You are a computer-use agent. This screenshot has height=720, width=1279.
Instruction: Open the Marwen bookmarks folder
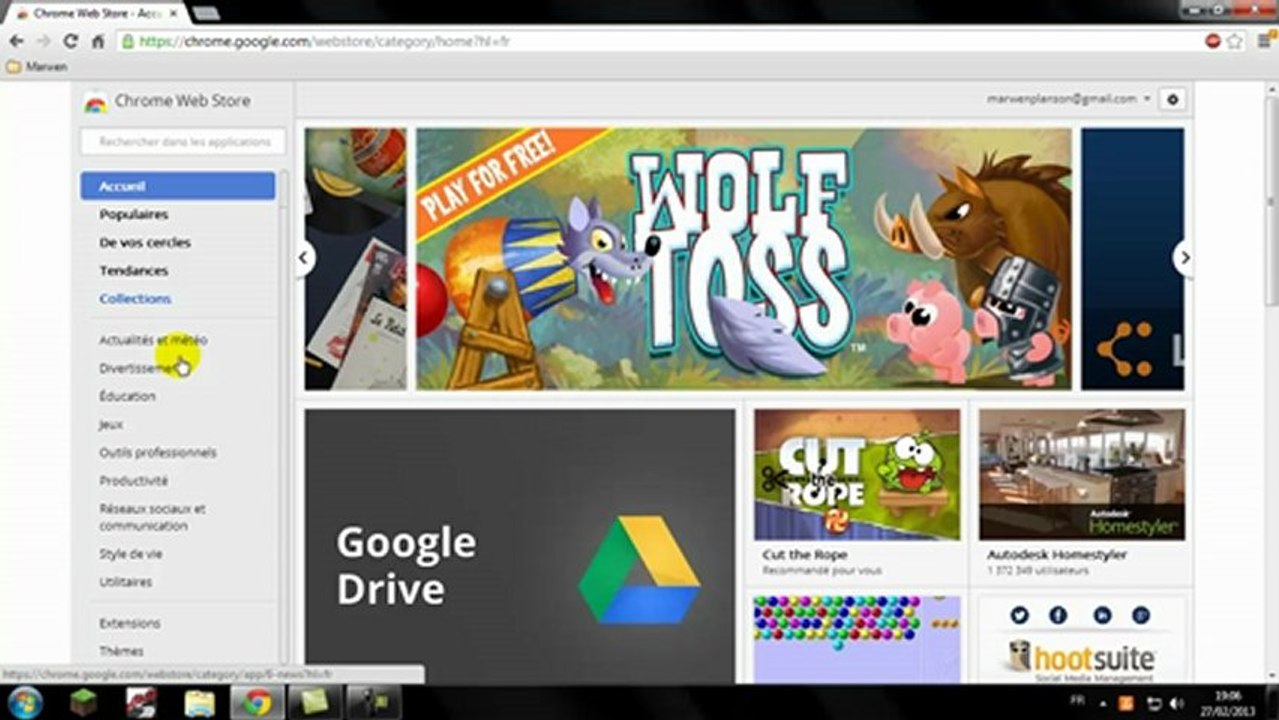(x=37, y=67)
